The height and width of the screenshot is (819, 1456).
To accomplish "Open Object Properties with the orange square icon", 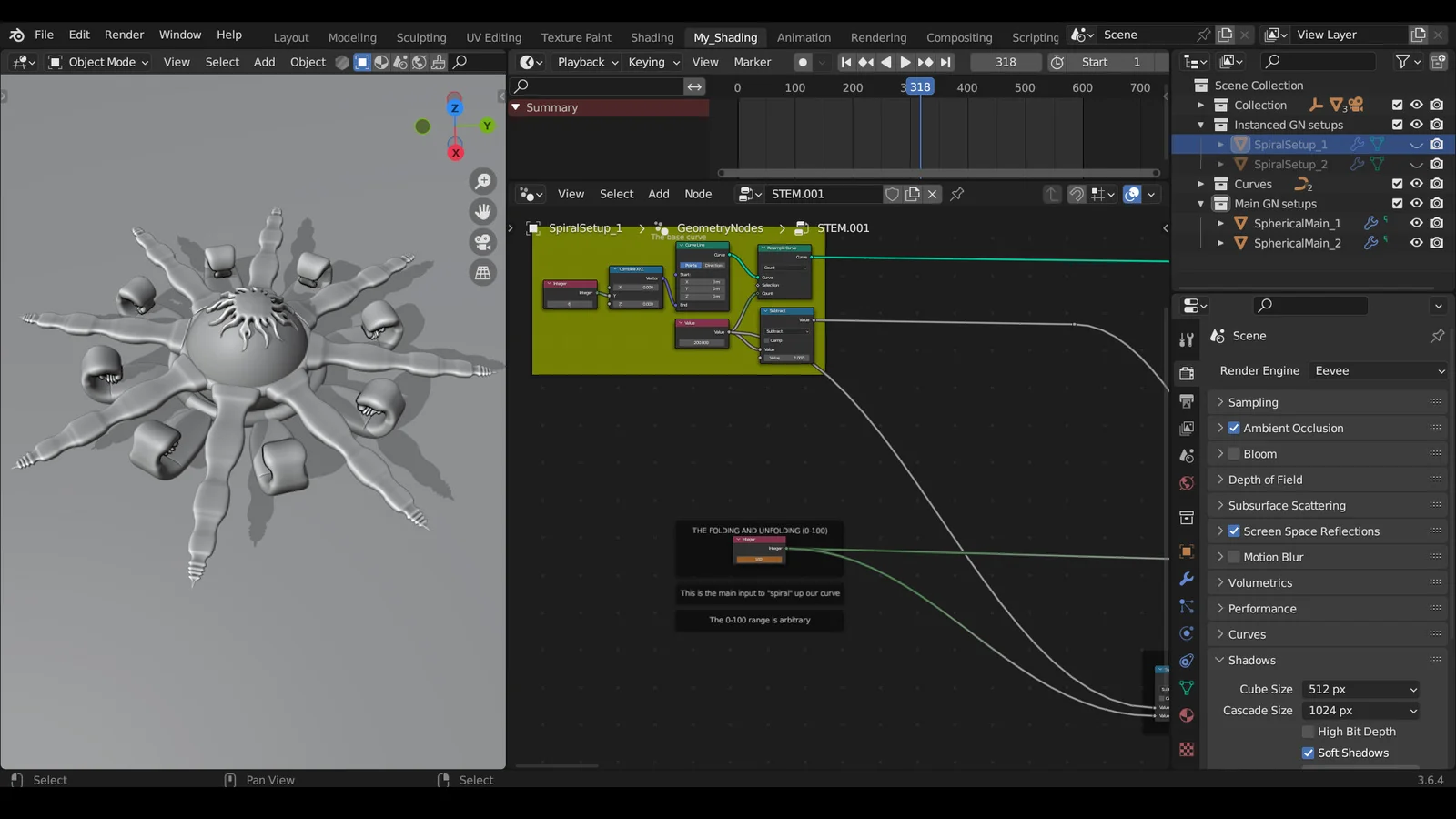I will [x=1186, y=552].
